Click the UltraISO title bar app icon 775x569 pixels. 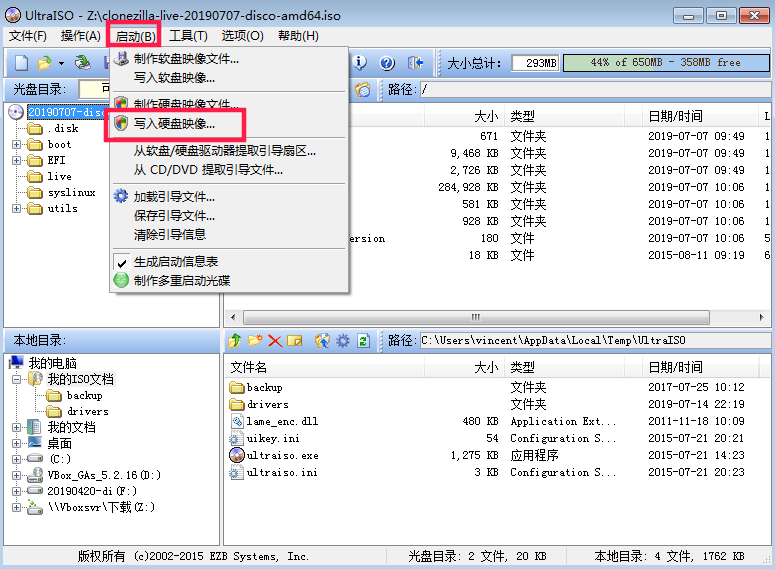[13, 15]
